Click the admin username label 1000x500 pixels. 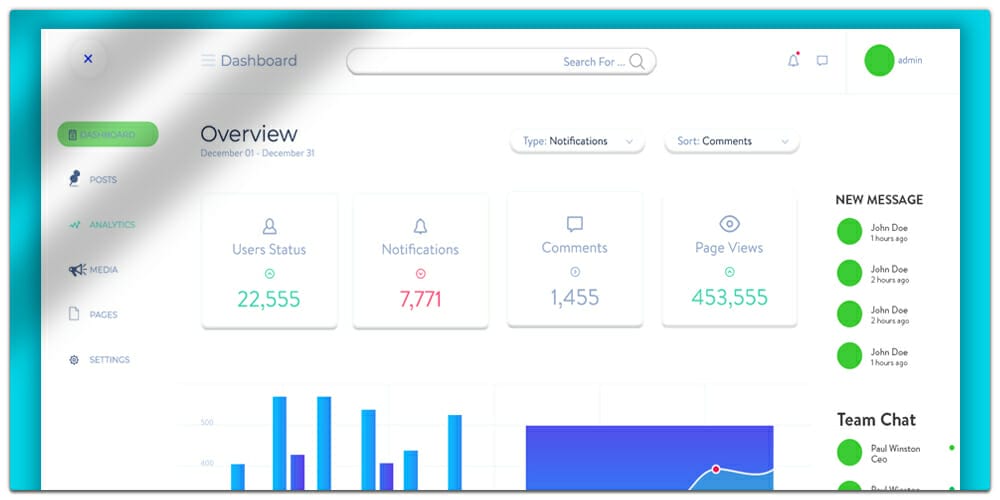pyautogui.click(x=910, y=60)
